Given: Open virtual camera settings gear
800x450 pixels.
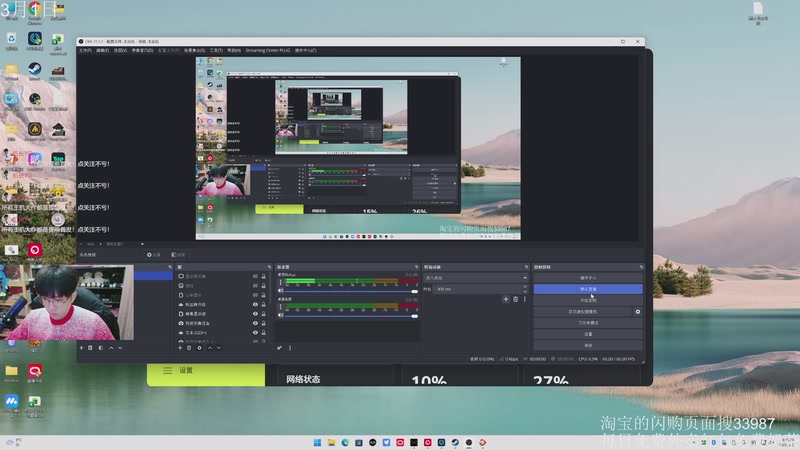Looking at the screenshot, I should point(638,312).
